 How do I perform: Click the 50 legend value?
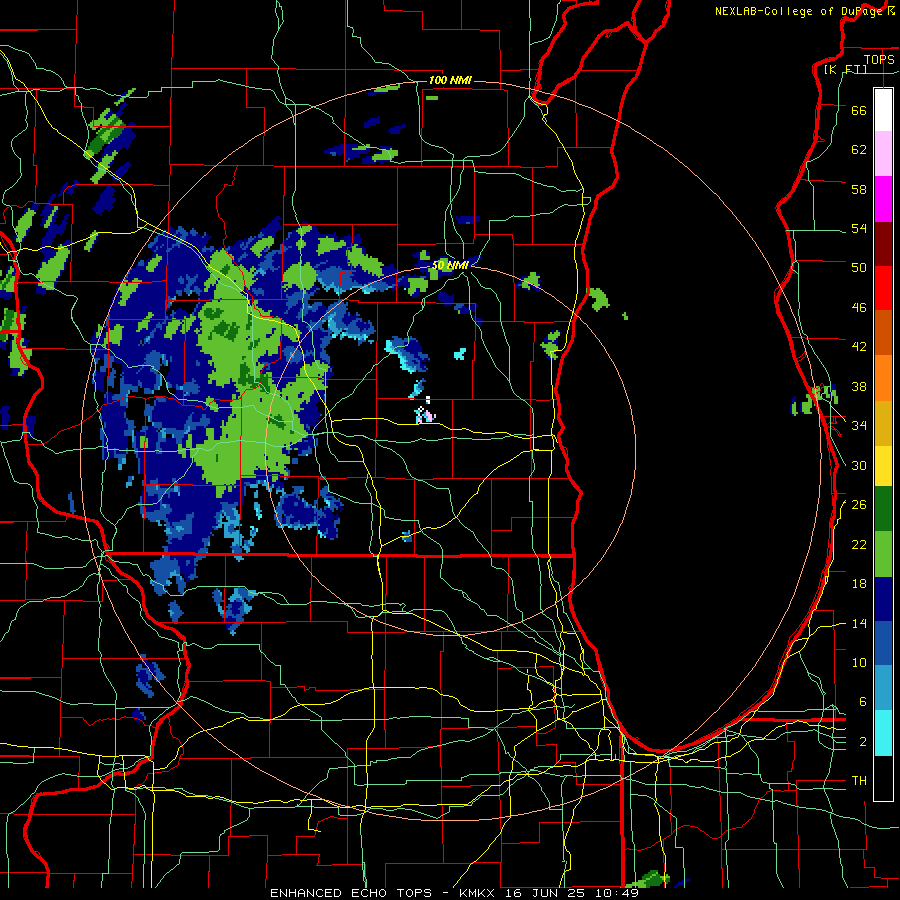pos(859,268)
